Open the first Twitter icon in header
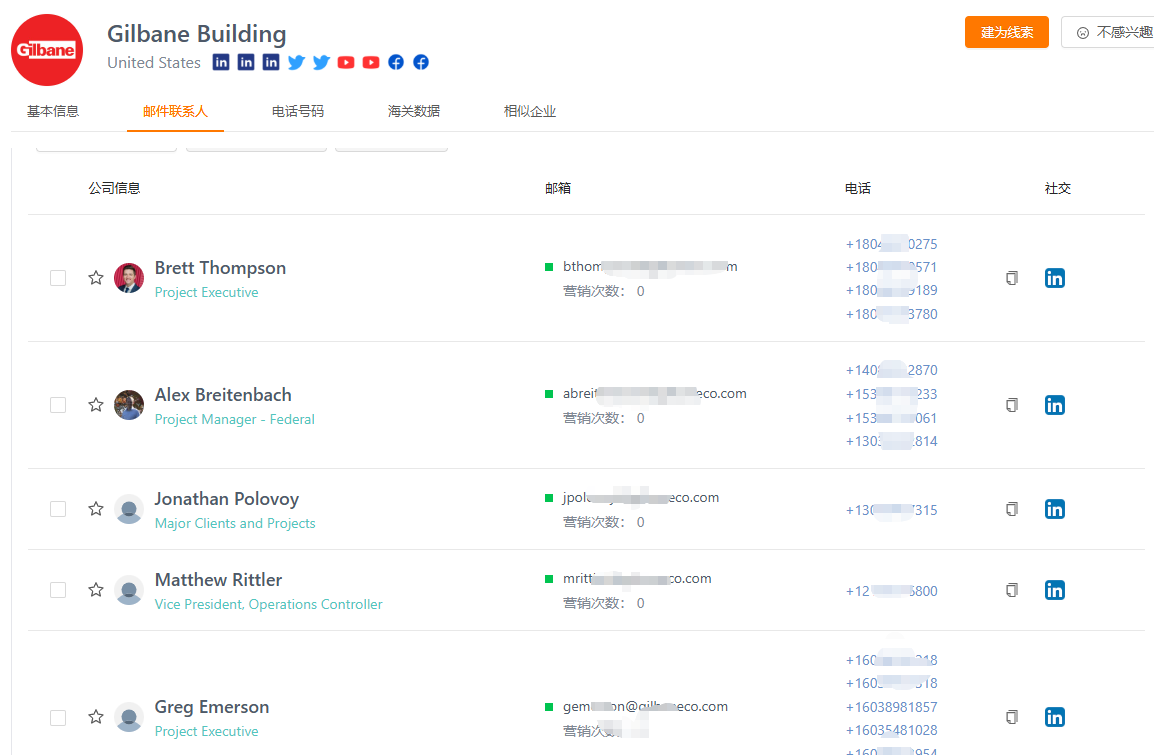The image size is (1154, 755). (x=296, y=63)
